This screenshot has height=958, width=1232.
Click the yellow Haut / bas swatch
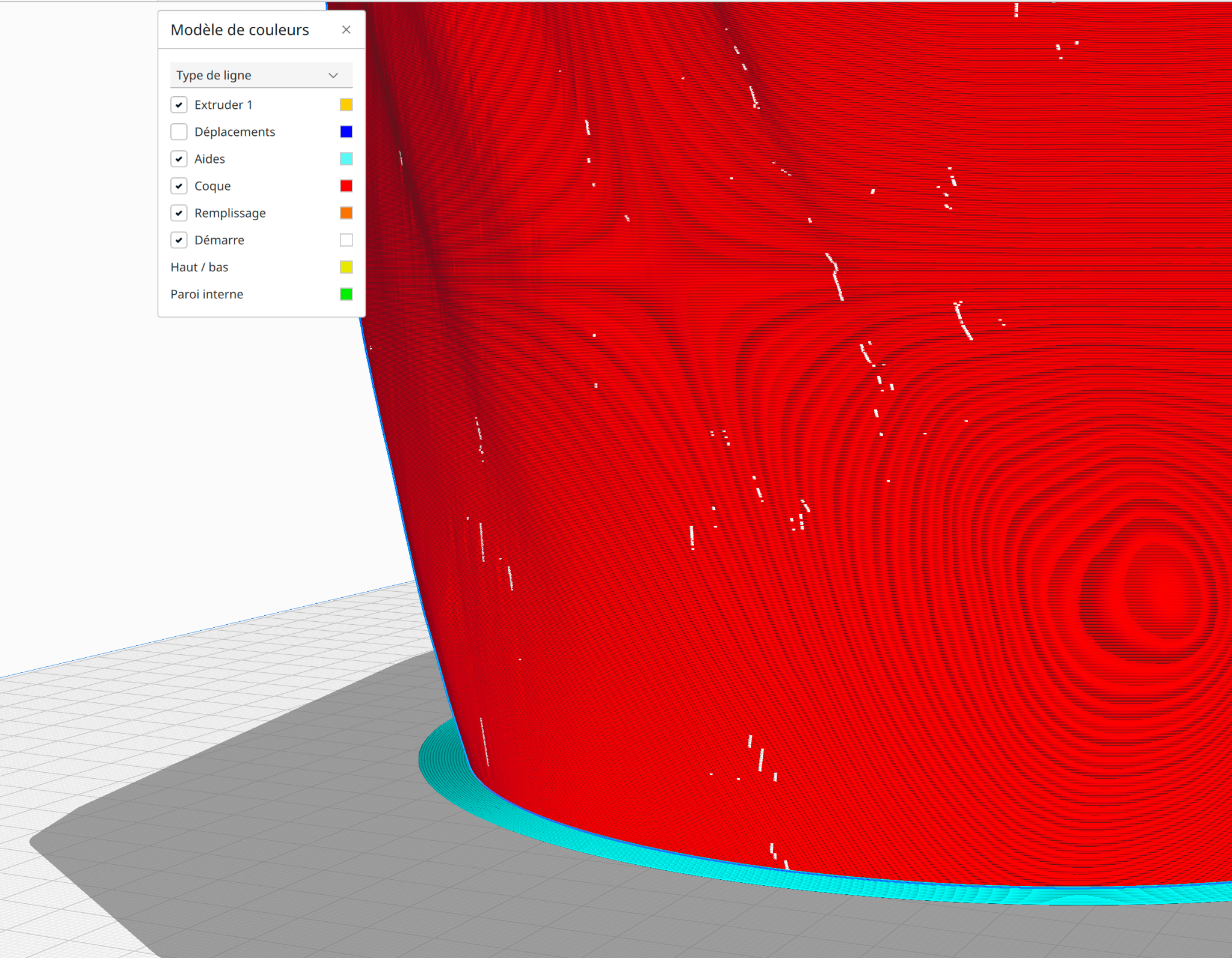346,267
